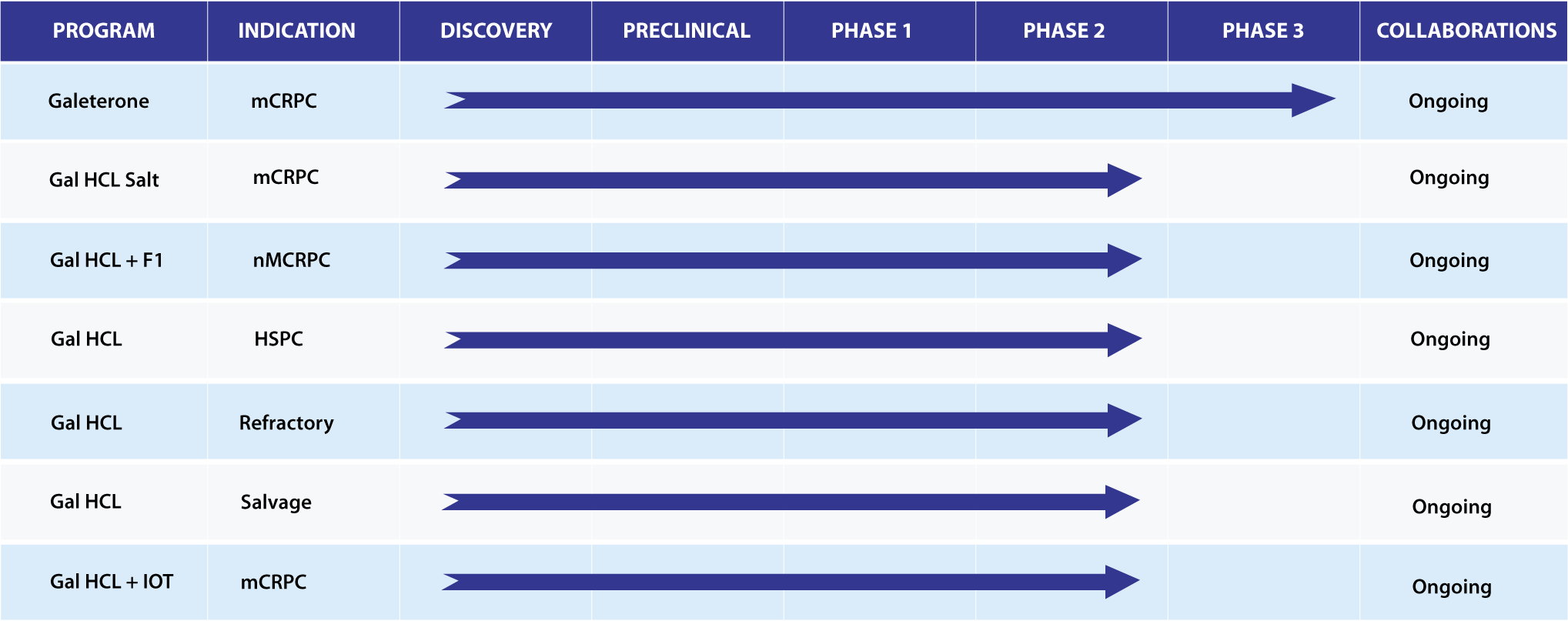Viewport: 1568px width, 621px height.
Task: Select the INDICATION column header
Action: [296, 31]
